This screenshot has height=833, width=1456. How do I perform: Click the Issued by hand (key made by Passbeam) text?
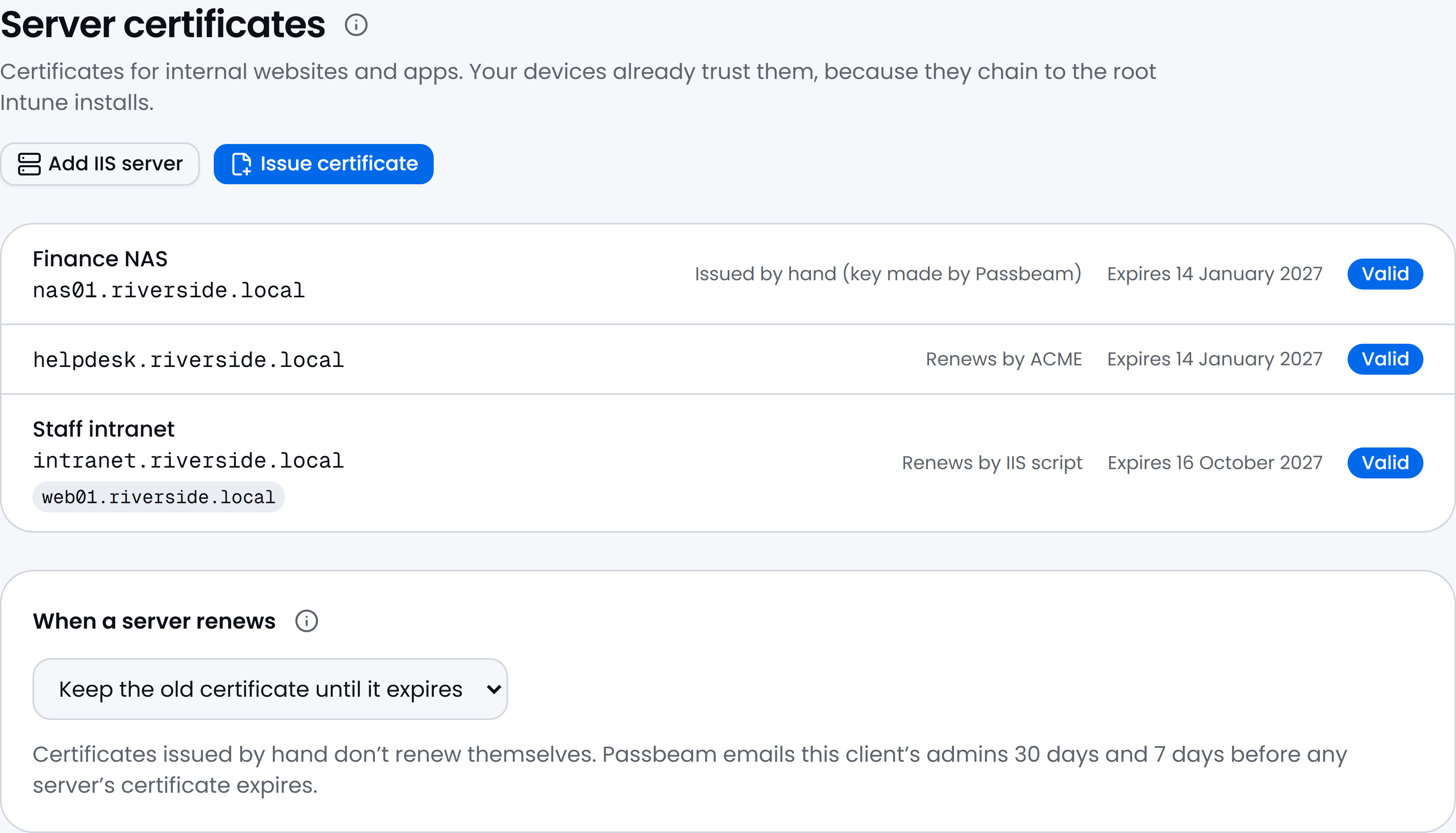tap(888, 274)
